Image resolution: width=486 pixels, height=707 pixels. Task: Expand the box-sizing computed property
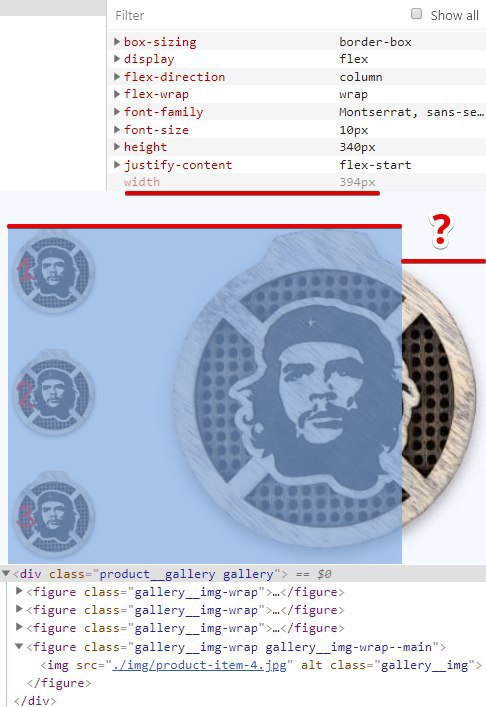[x=117, y=41]
